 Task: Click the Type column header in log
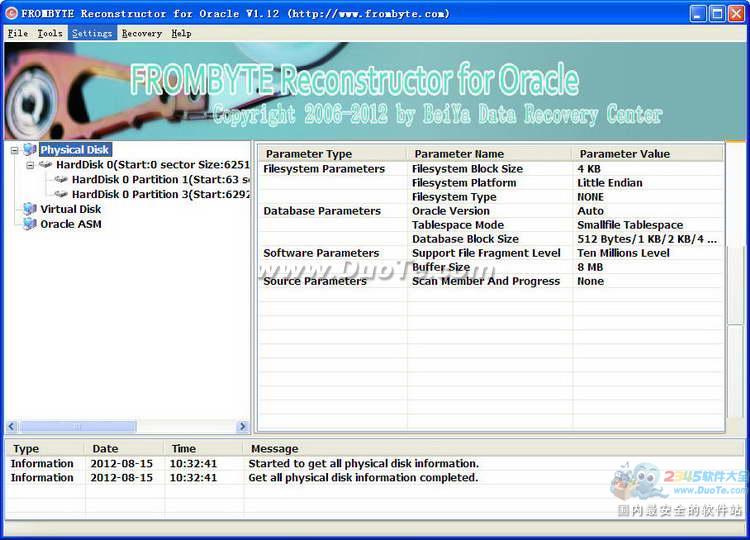pos(45,449)
